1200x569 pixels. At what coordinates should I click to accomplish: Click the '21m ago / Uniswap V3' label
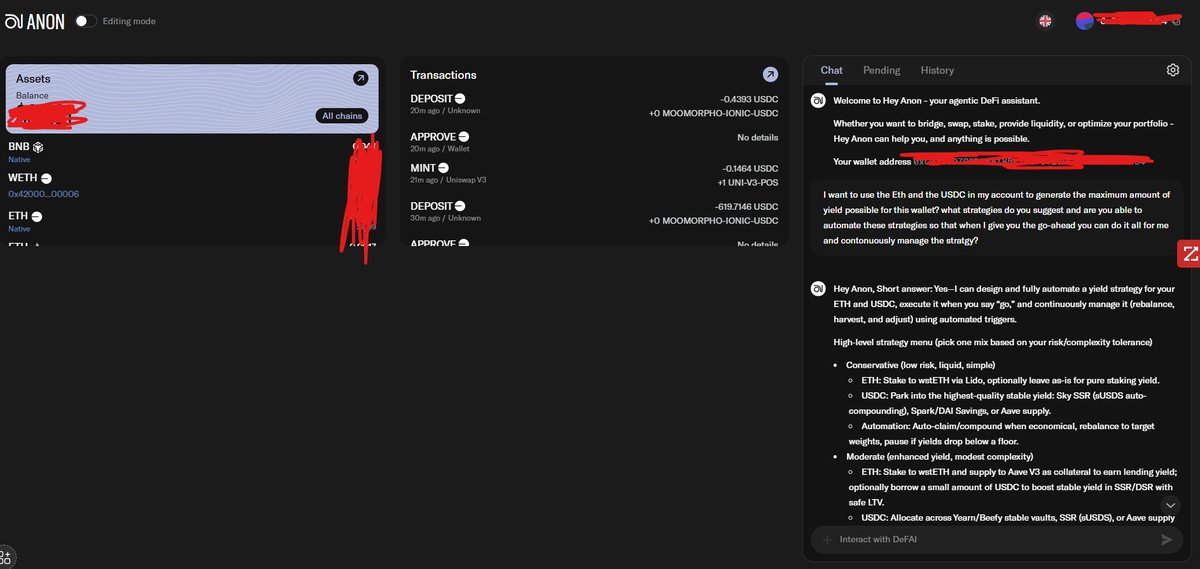449,182
